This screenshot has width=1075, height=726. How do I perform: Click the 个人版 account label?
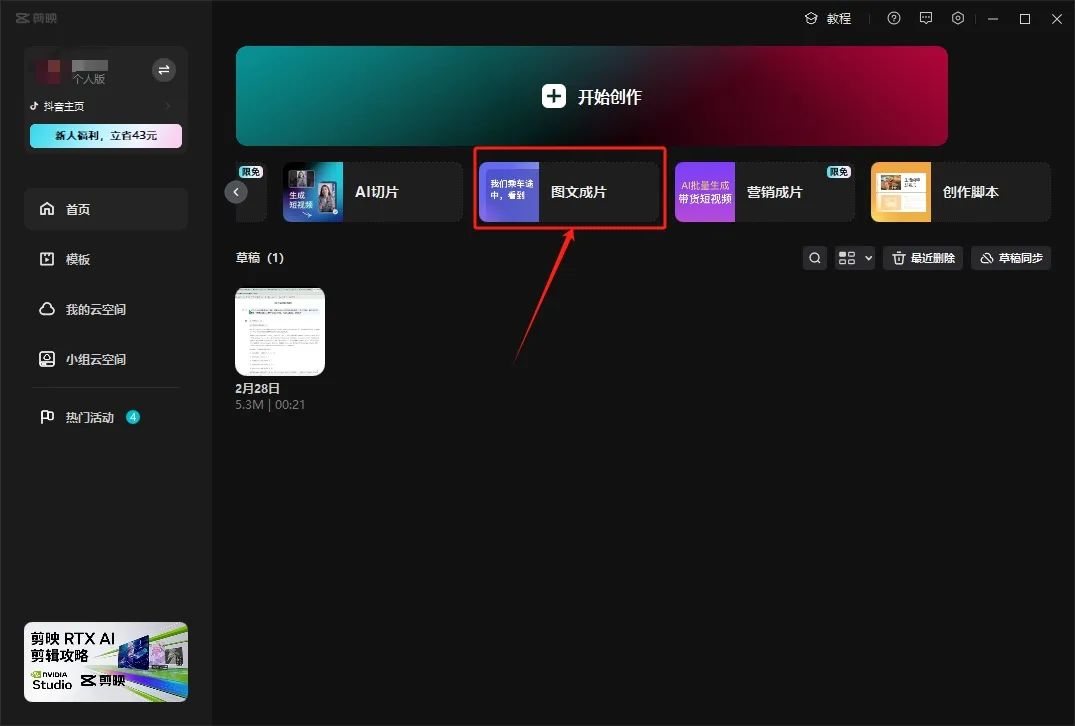pyautogui.click(x=89, y=79)
